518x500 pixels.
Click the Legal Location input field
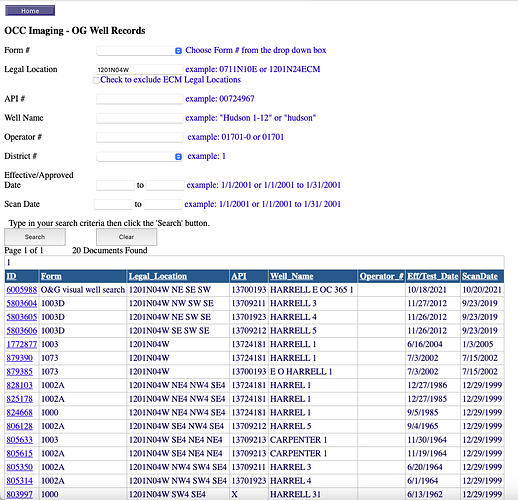pyautogui.click(x=139, y=70)
